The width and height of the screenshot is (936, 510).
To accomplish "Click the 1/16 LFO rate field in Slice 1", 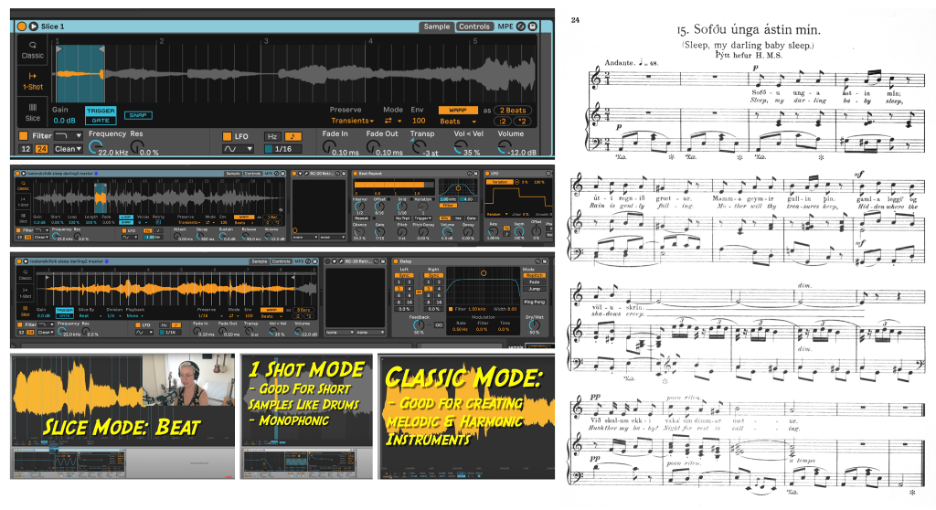I will click(x=283, y=149).
